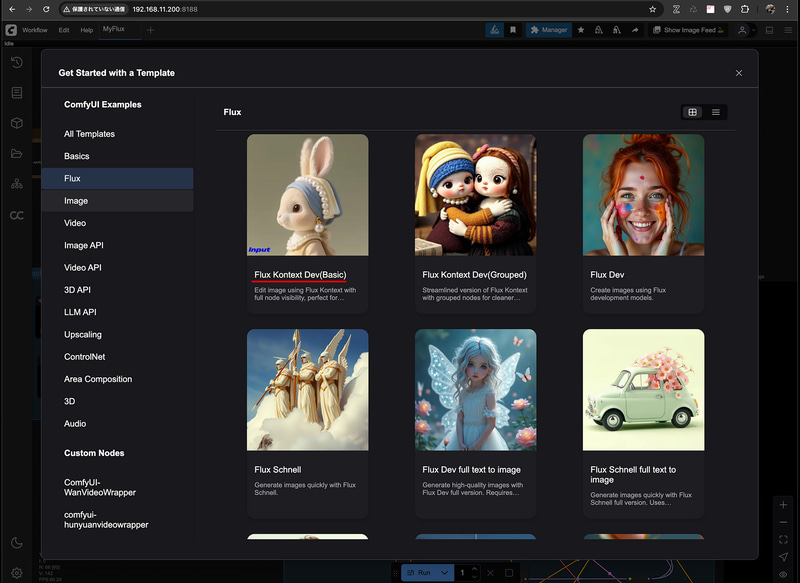Screen dimensions: 800x583
Task: Open Flux Kontext Dev(Grouped) dolls thumbnail
Action: point(476,195)
